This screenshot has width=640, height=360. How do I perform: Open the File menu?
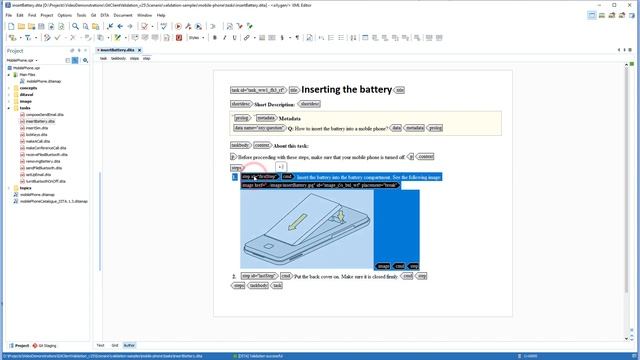[x=9, y=15]
